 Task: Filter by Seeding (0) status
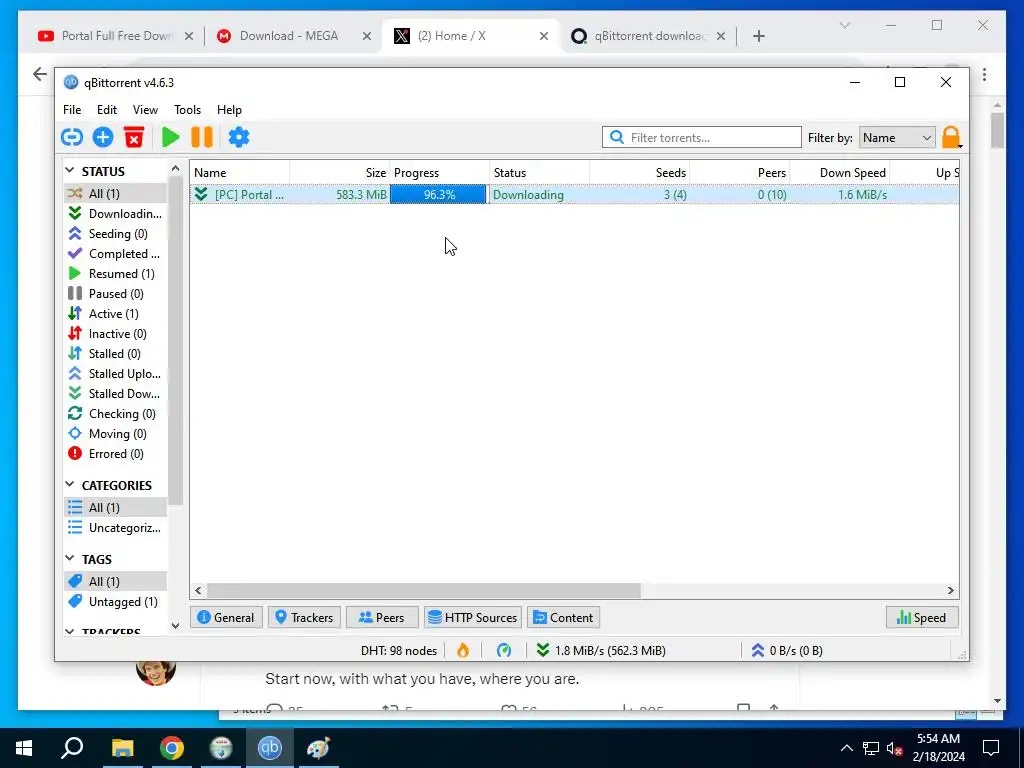coord(116,234)
